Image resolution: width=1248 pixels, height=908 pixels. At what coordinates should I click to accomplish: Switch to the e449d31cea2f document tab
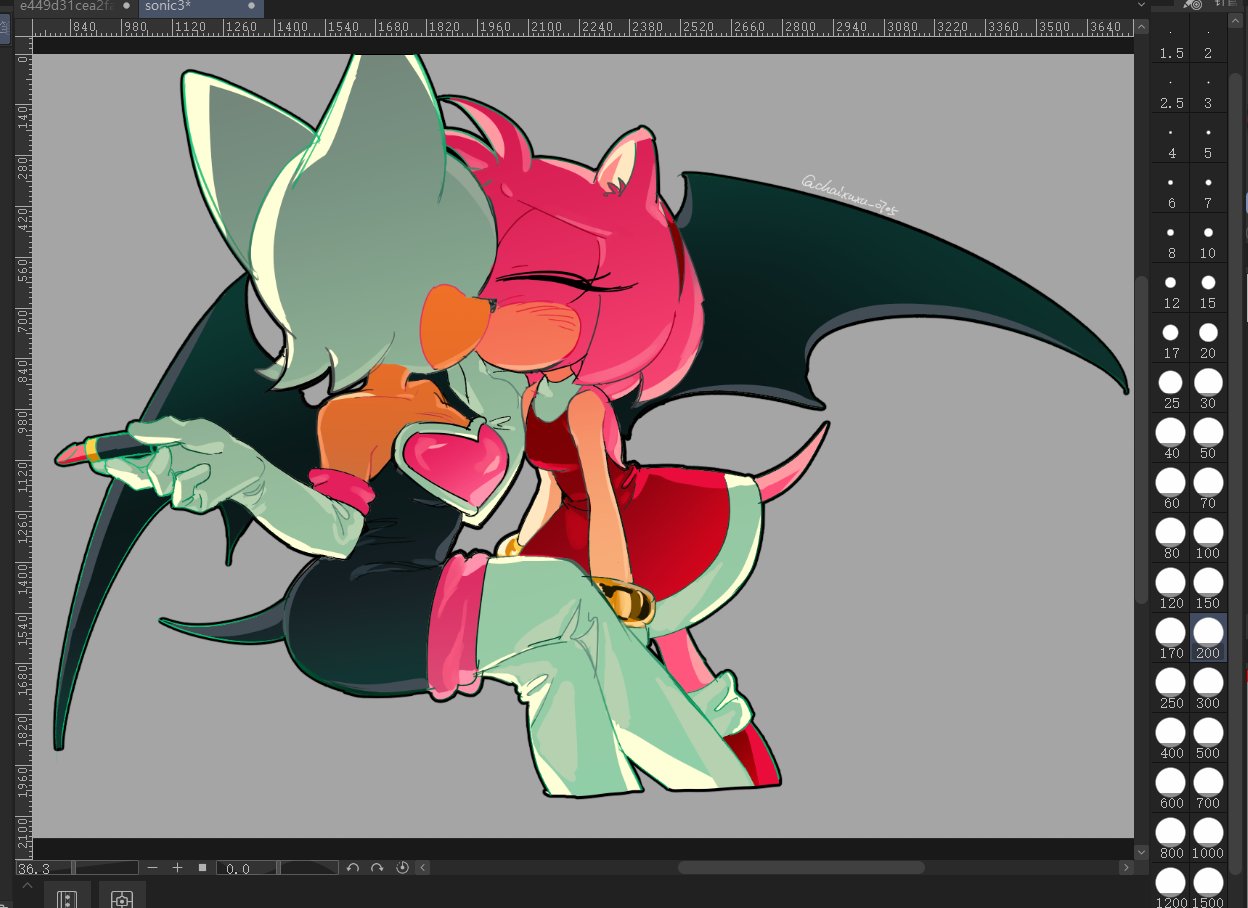[x=75, y=7]
